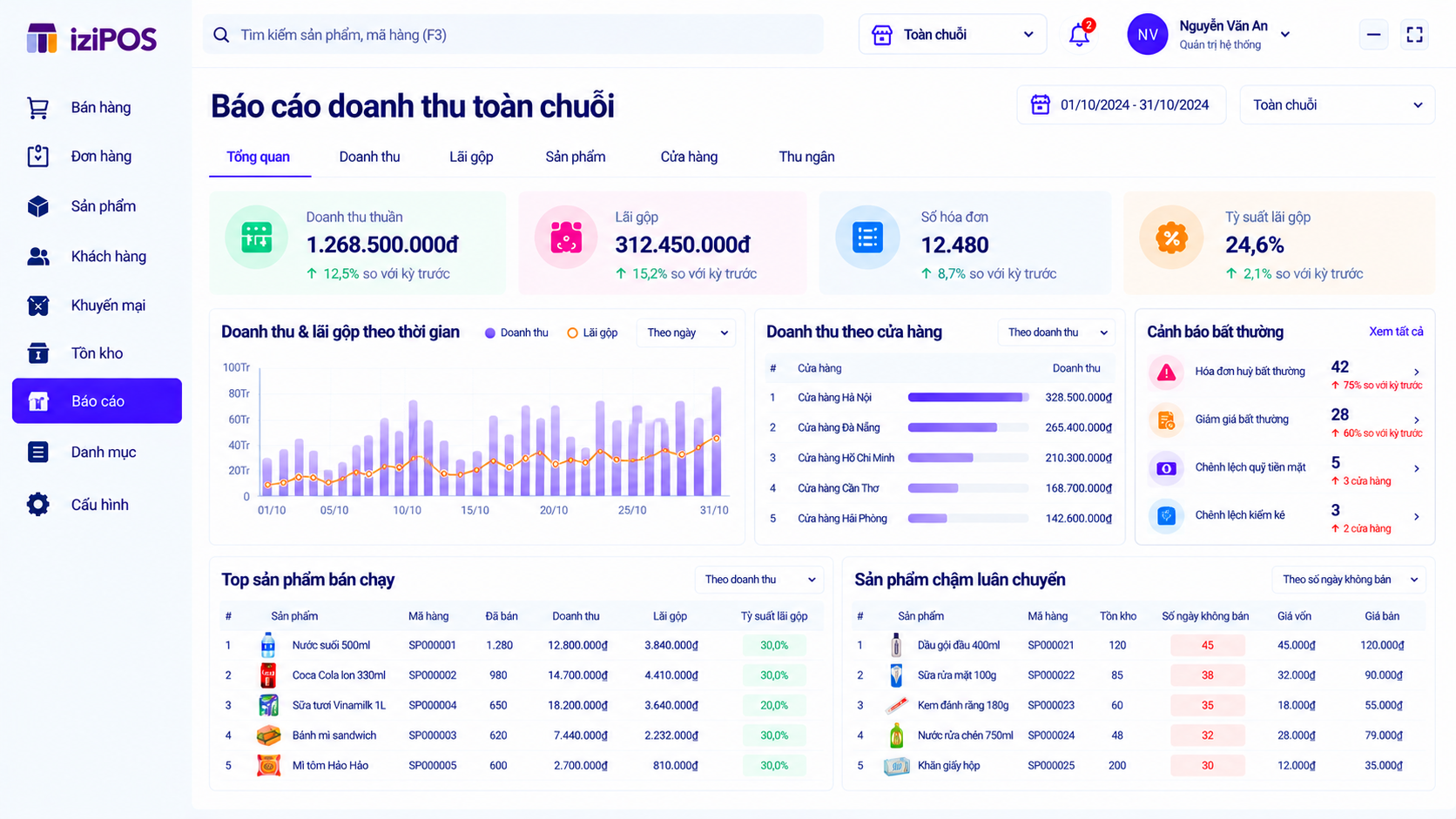
Task: Switch to the Thu ngân tab
Action: coord(806,157)
